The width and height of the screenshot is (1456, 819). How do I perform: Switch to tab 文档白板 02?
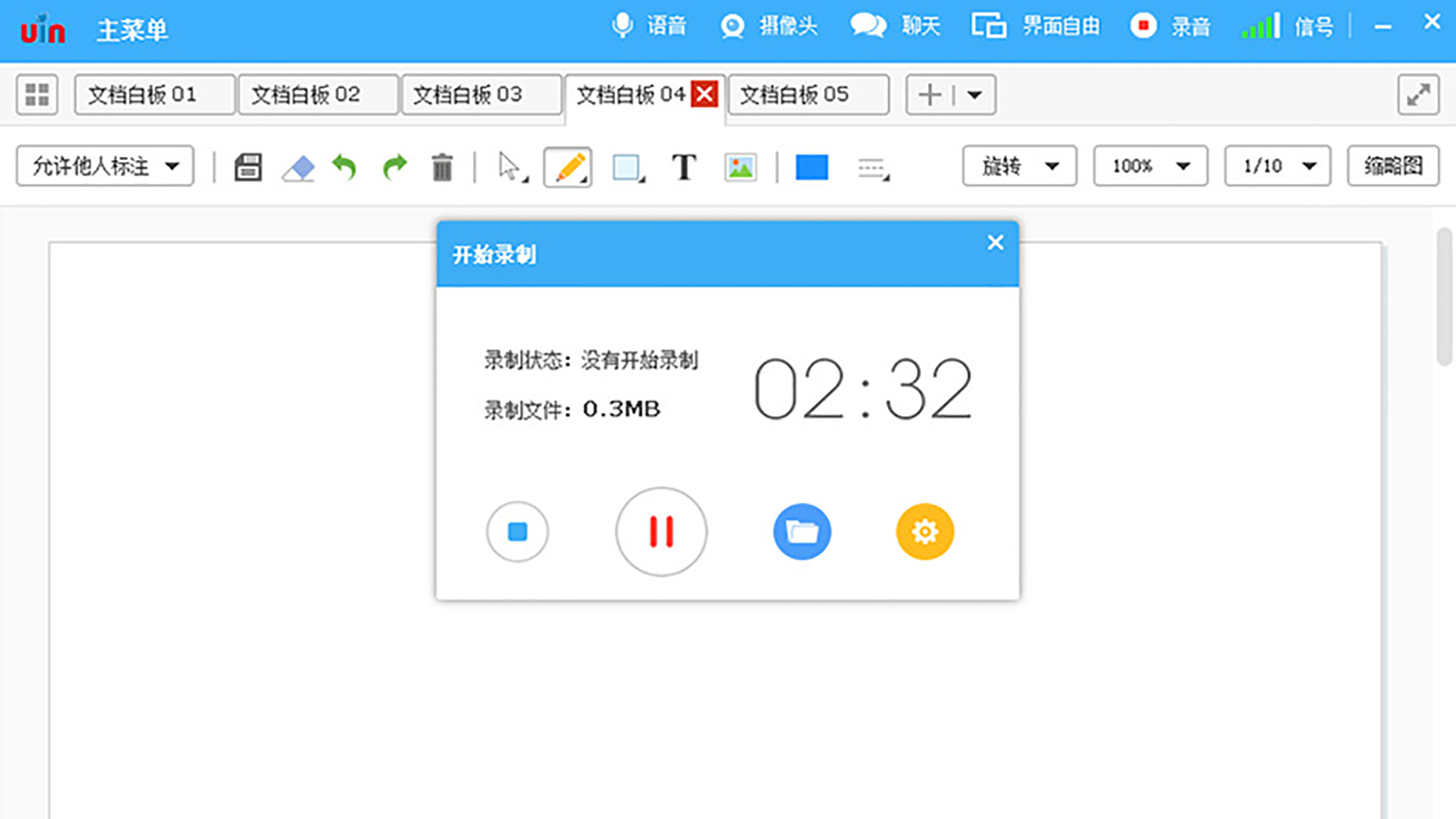pos(318,95)
